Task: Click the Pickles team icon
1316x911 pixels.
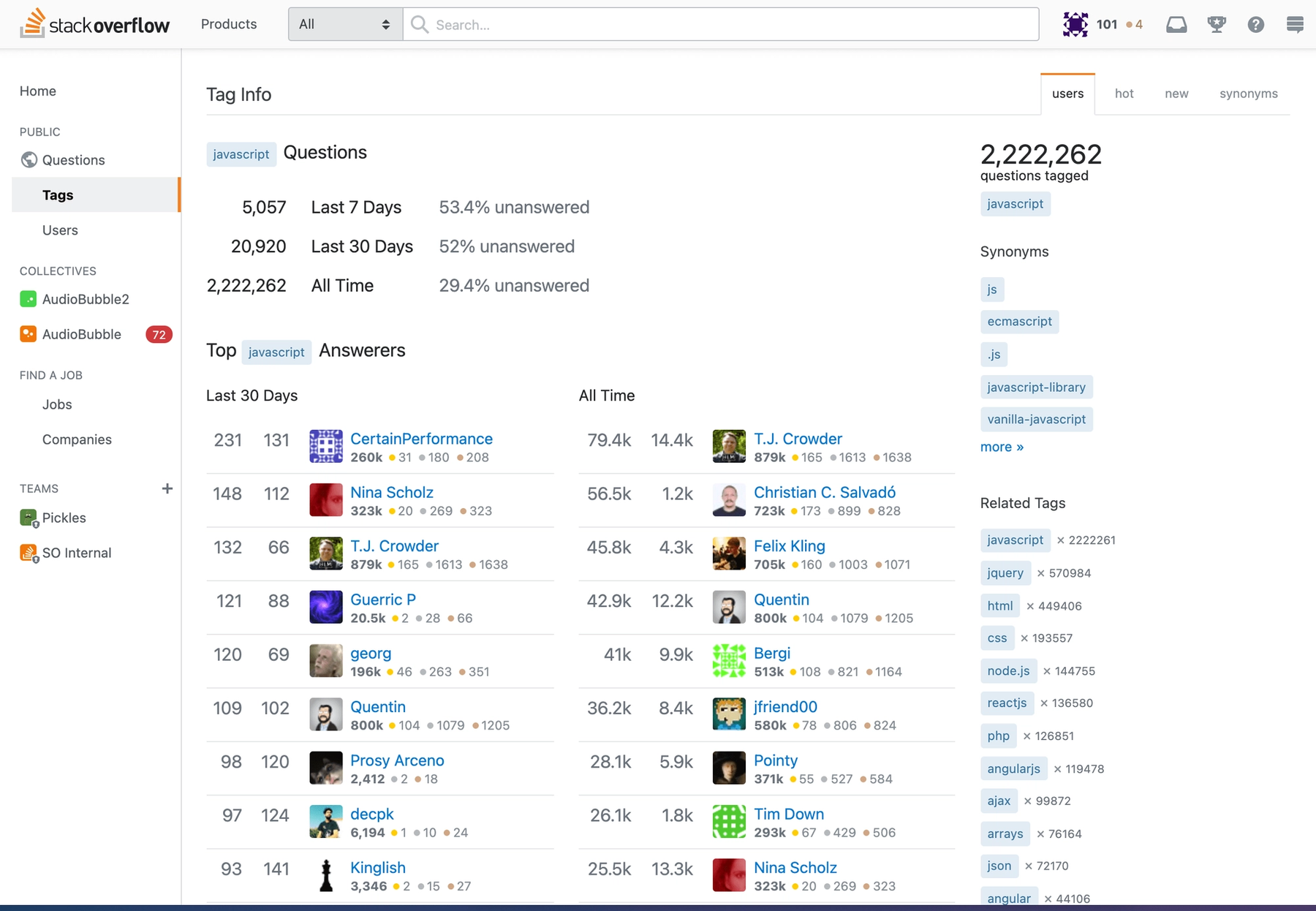Action: coord(29,518)
